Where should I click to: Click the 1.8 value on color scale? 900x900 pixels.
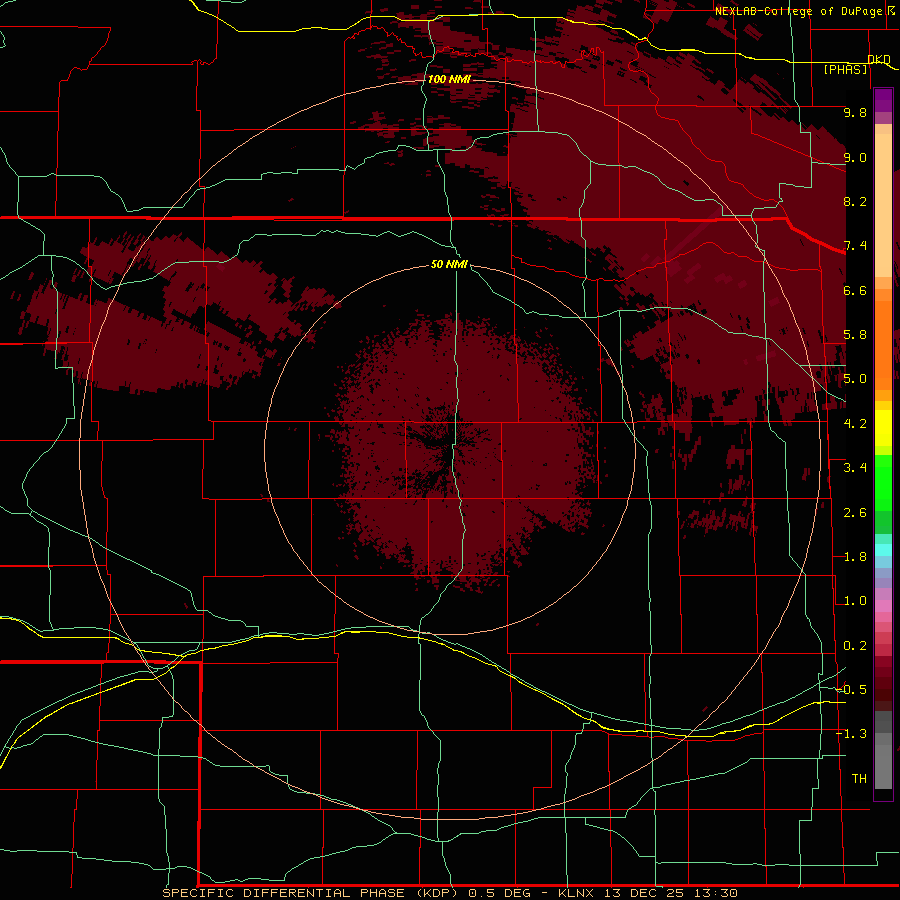tap(855, 557)
